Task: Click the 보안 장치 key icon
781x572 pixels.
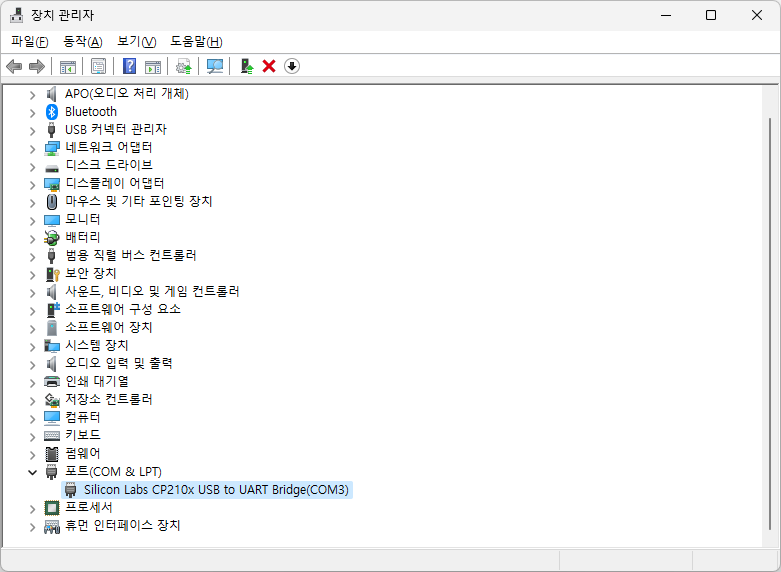Action: click(x=52, y=274)
